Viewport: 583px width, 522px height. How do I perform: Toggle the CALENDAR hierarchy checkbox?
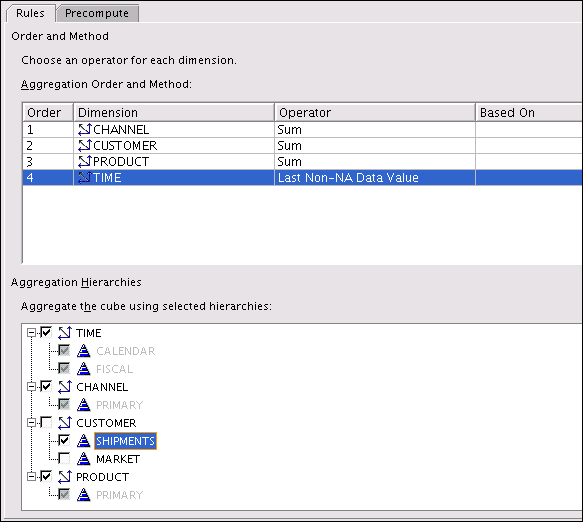click(x=64, y=350)
